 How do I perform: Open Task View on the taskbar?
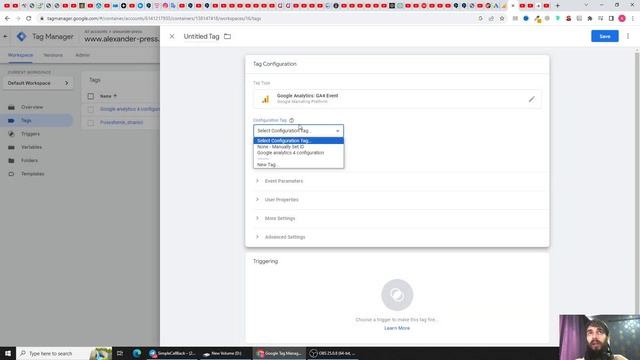coord(120,353)
